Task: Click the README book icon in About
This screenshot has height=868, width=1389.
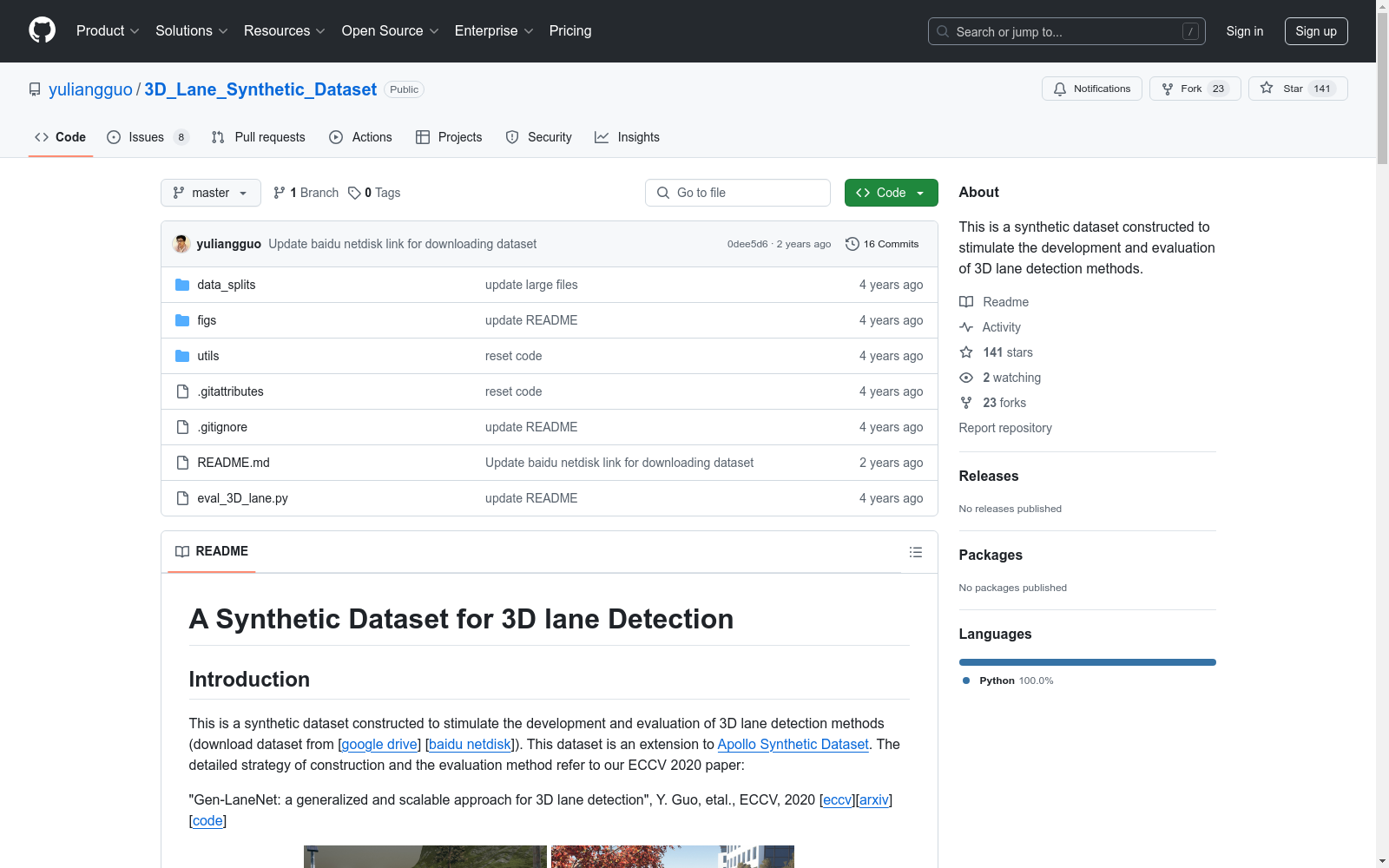Action: click(x=966, y=302)
